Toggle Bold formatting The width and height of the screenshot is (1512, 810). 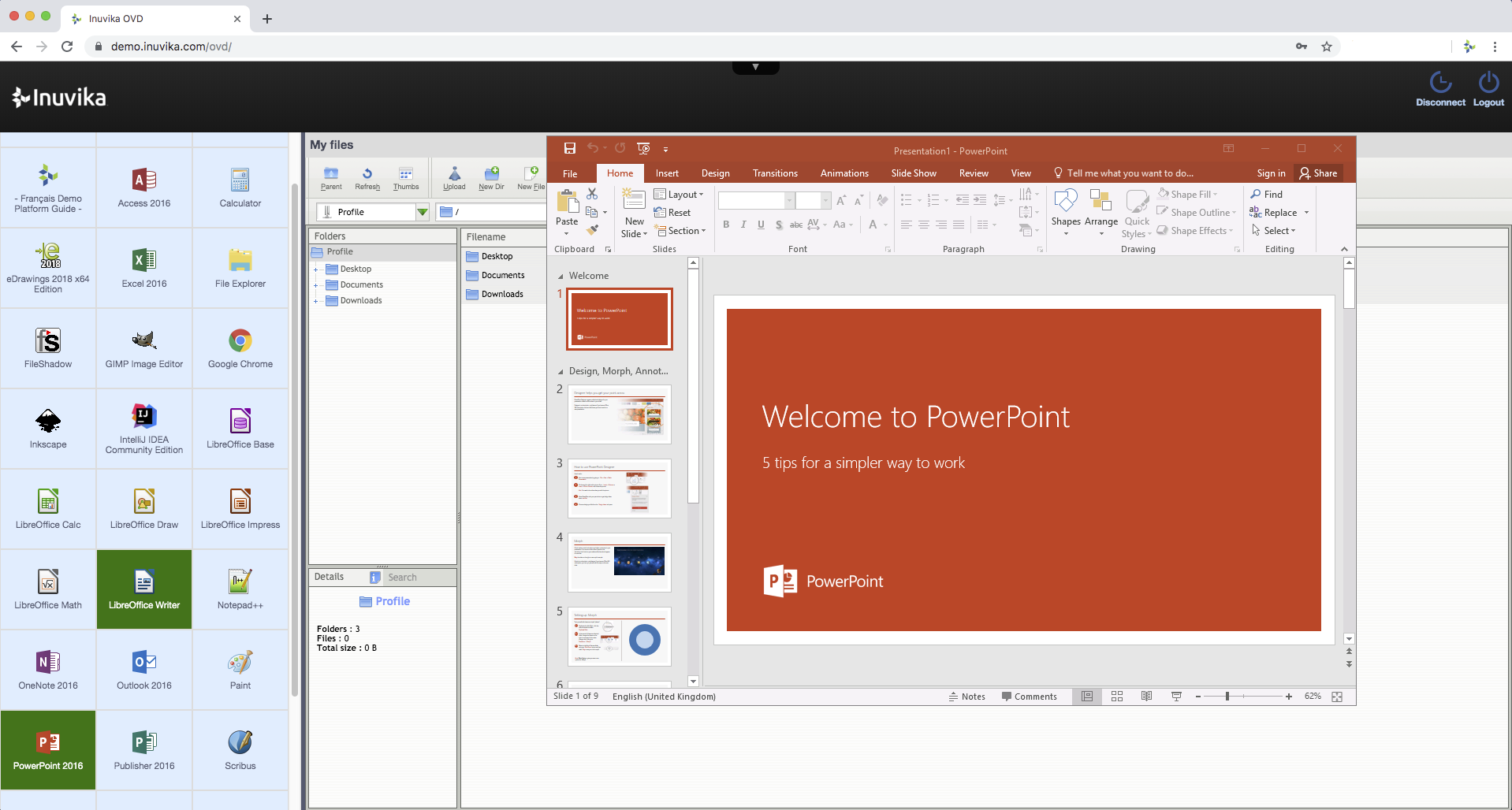[x=726, y=225]
